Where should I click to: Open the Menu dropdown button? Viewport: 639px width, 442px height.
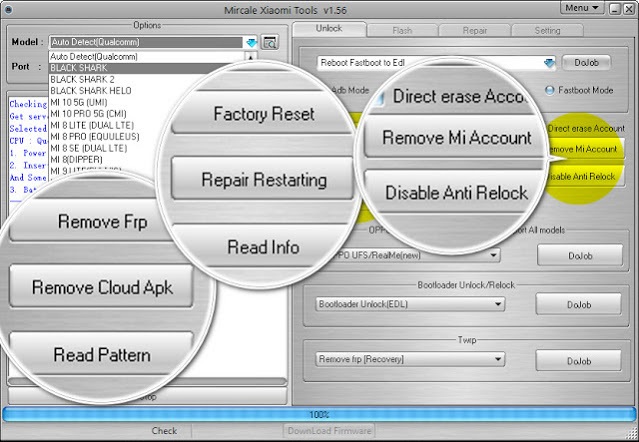(x=582, y=8)
